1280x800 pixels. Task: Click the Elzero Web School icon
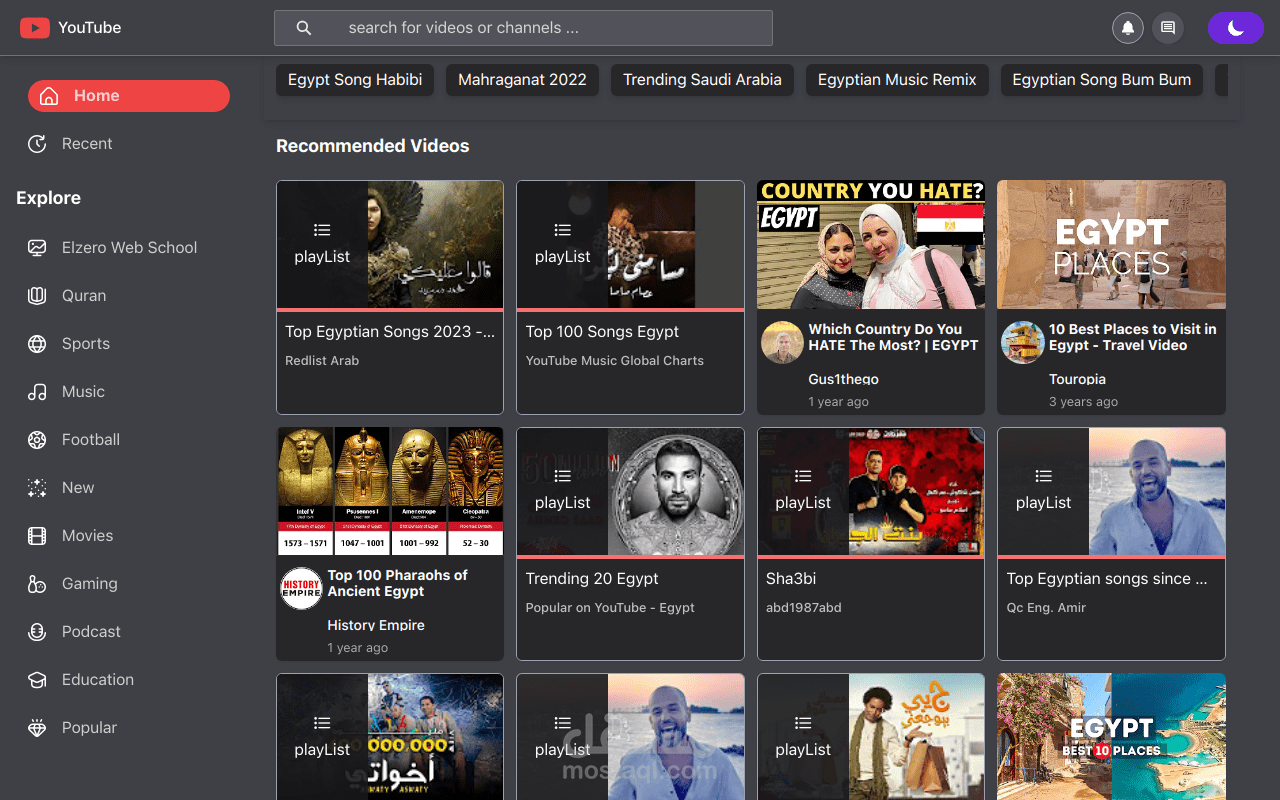[x=37, y=248]
